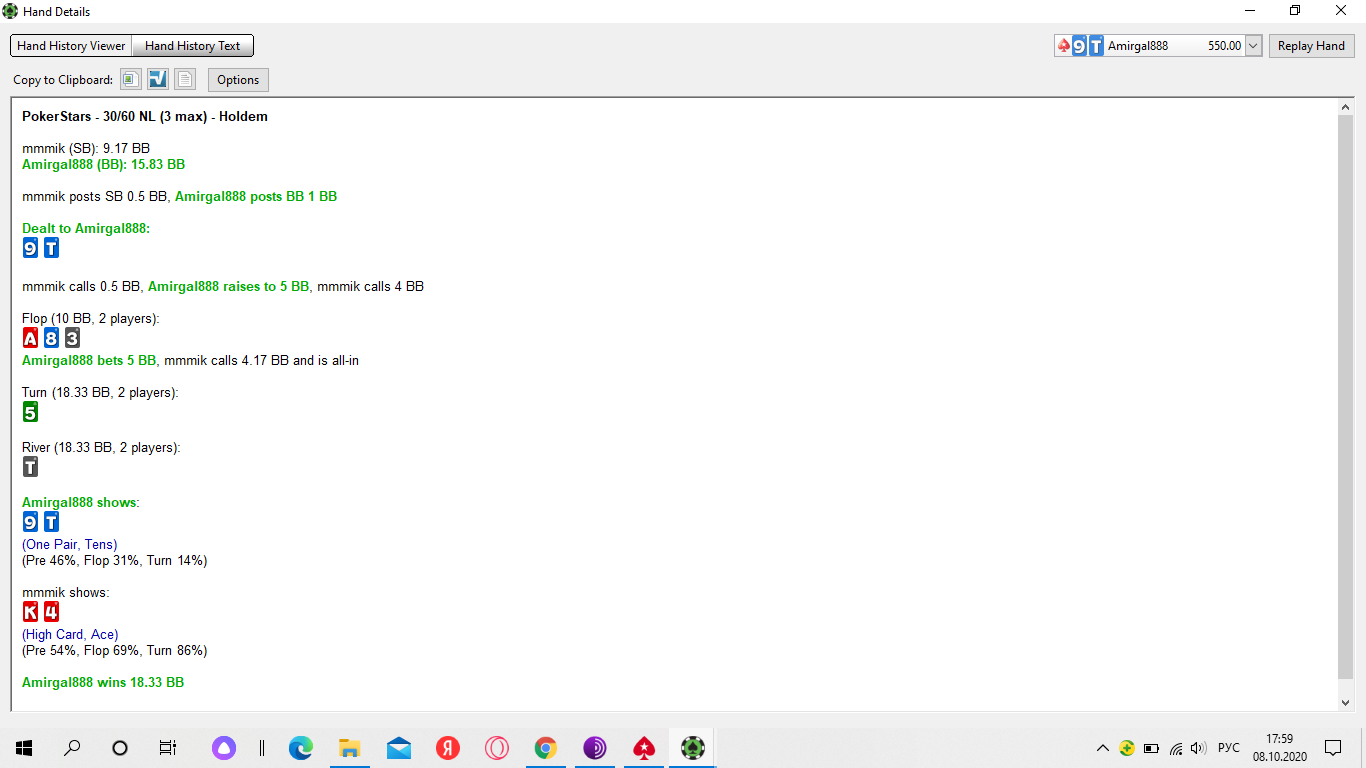Click the 4 card in mmmik's hand
Screen dimensions: 1366x768
click(x=51, y=611)
